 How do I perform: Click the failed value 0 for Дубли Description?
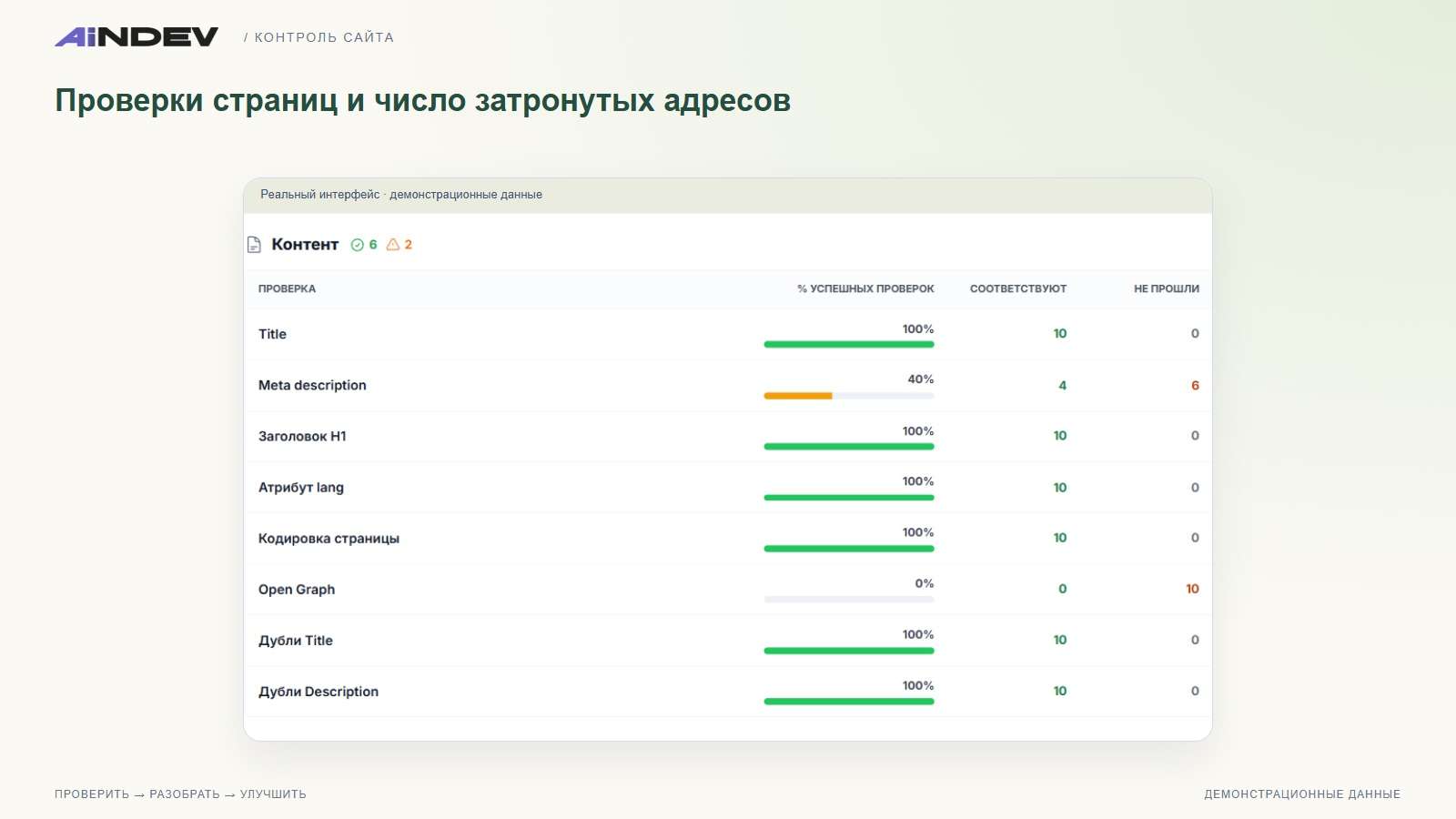(x=1195, y=691)
